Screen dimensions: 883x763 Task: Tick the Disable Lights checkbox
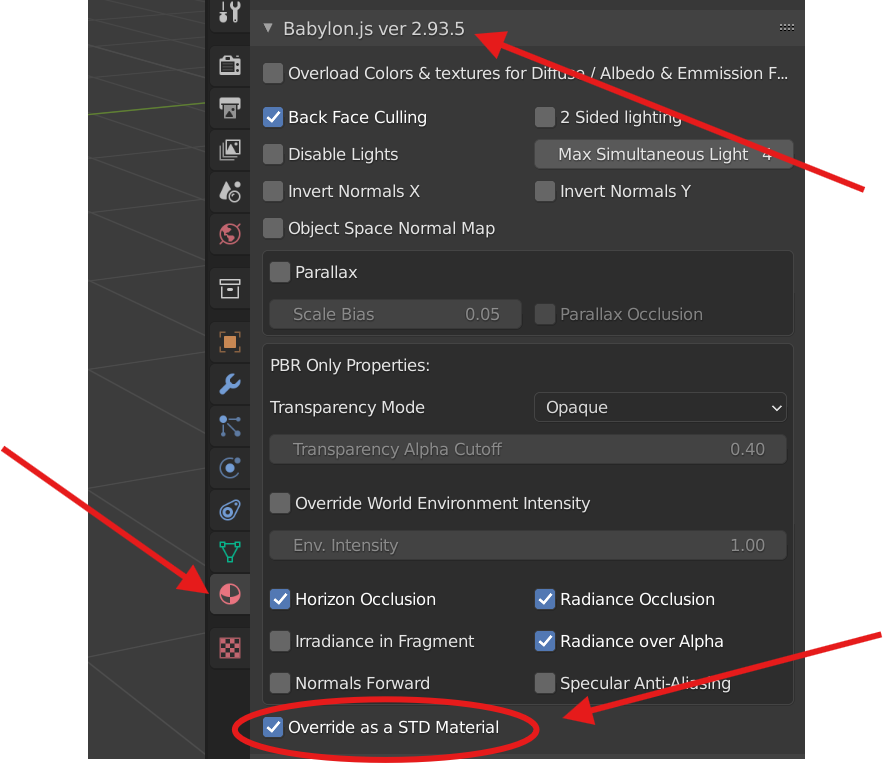click(x=273, y=154)
